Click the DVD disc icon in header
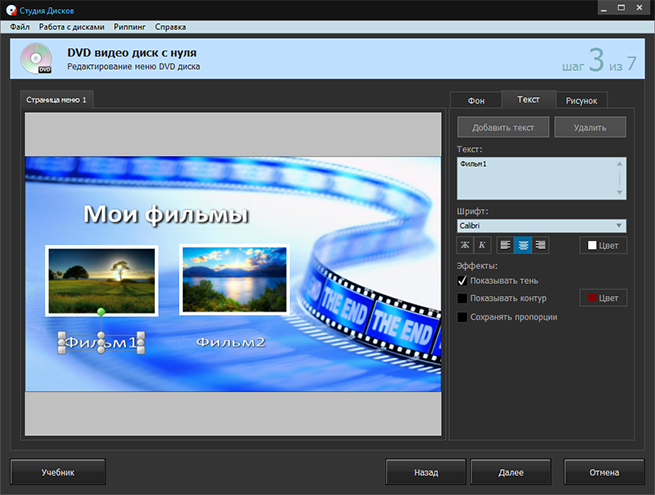Screen dimensions: 655x495 [x=36, y=60]
